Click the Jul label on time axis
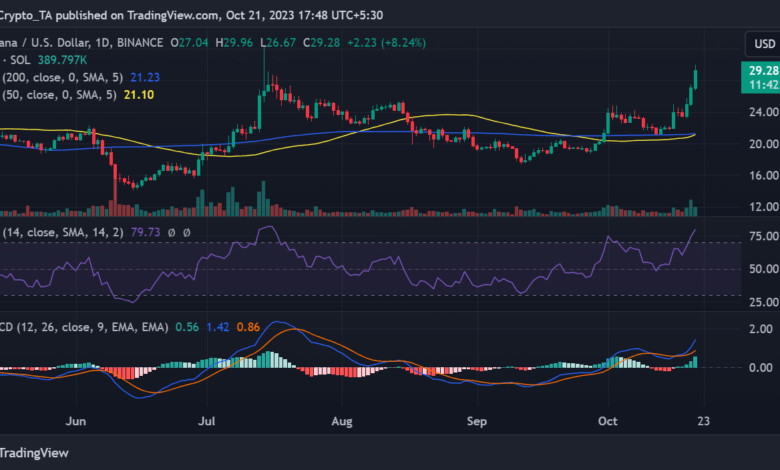Image resolution: width=780 pixels, height=470 pixels. coord(208,423)
